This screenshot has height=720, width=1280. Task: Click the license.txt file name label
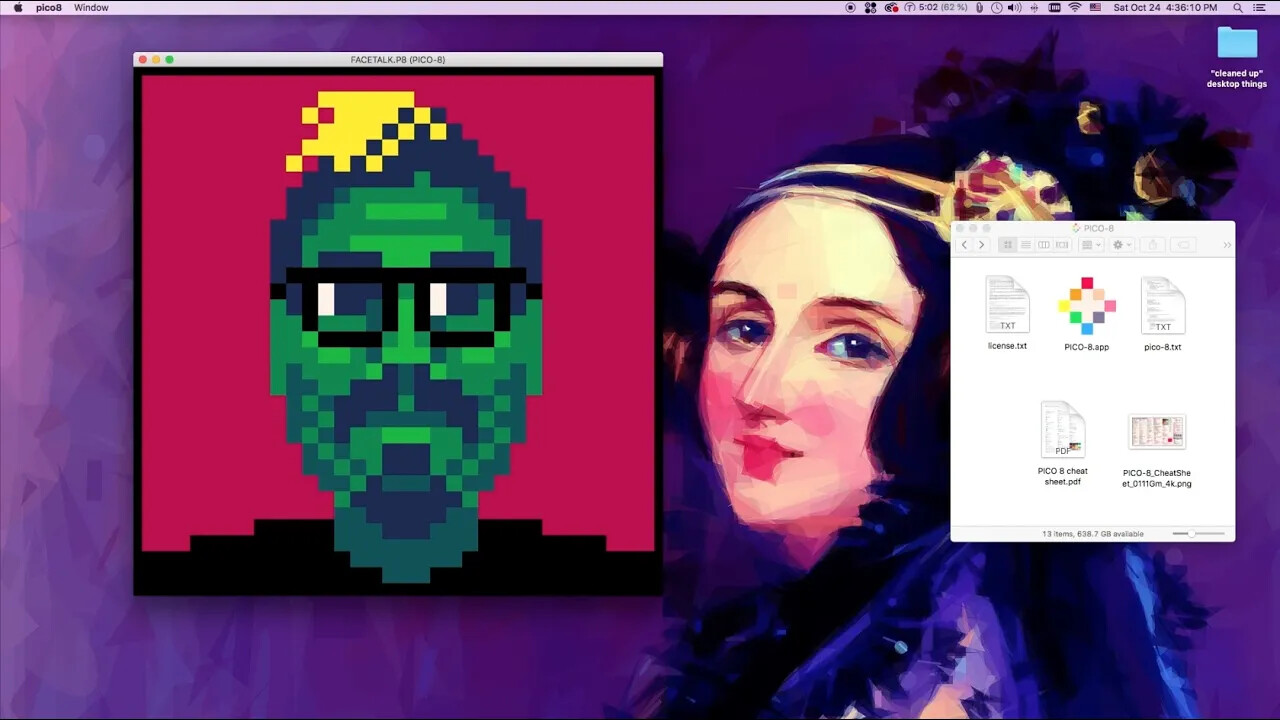click(1007, 346)
